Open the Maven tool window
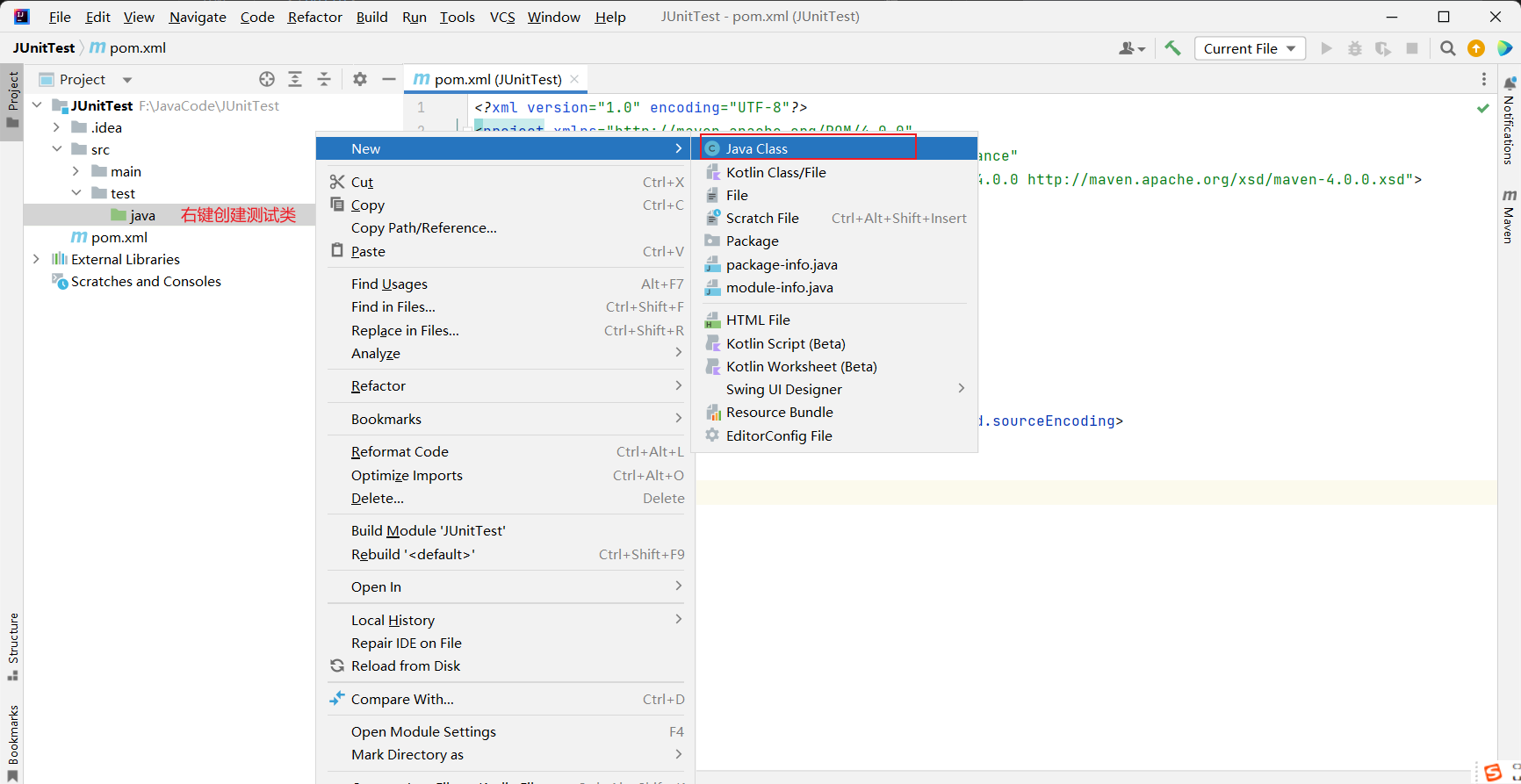Screen dimensions: 1521x784 (x=1509, y=216)
